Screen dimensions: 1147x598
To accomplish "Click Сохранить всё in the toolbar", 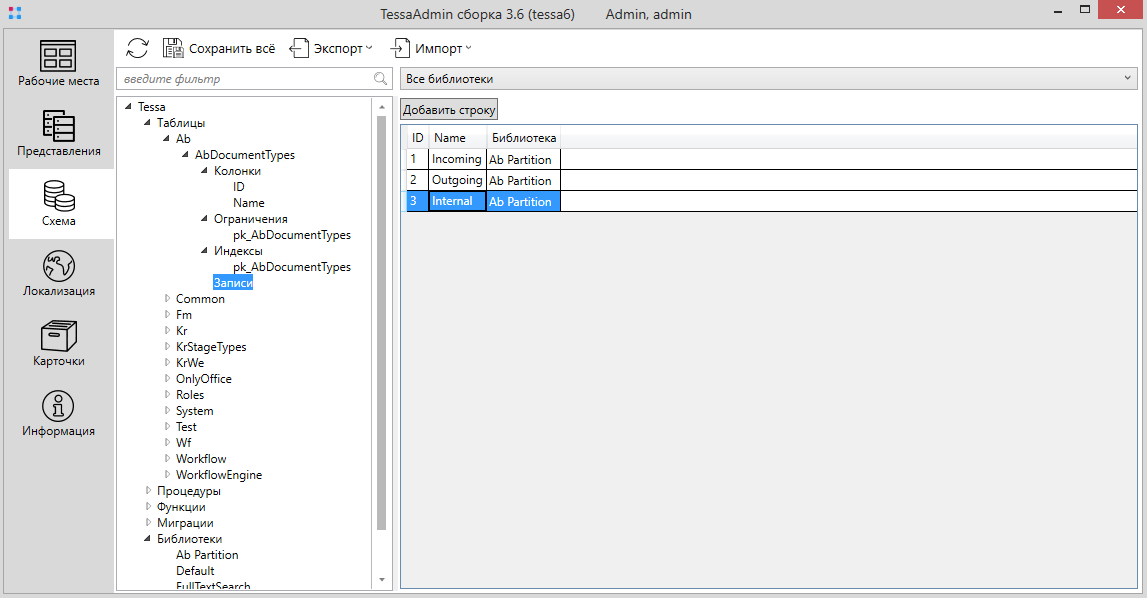I will [x=218, y=48].
